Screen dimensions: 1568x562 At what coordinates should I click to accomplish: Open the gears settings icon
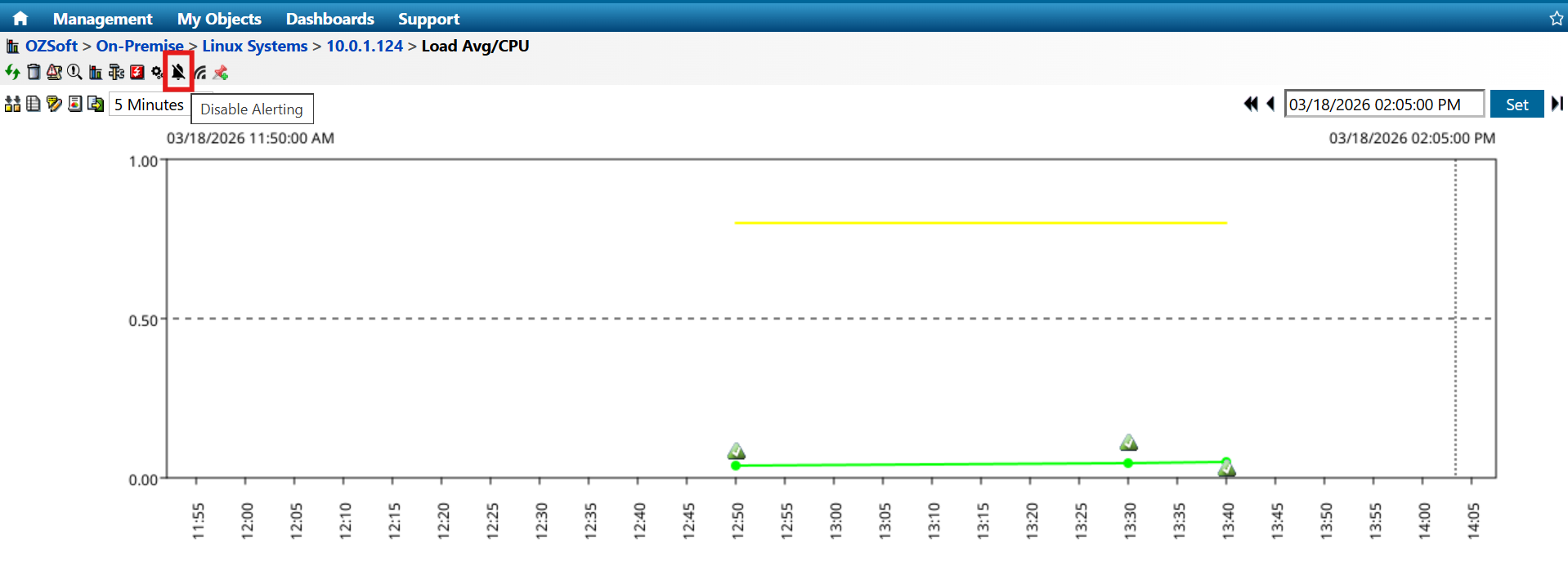pos(157,73)
